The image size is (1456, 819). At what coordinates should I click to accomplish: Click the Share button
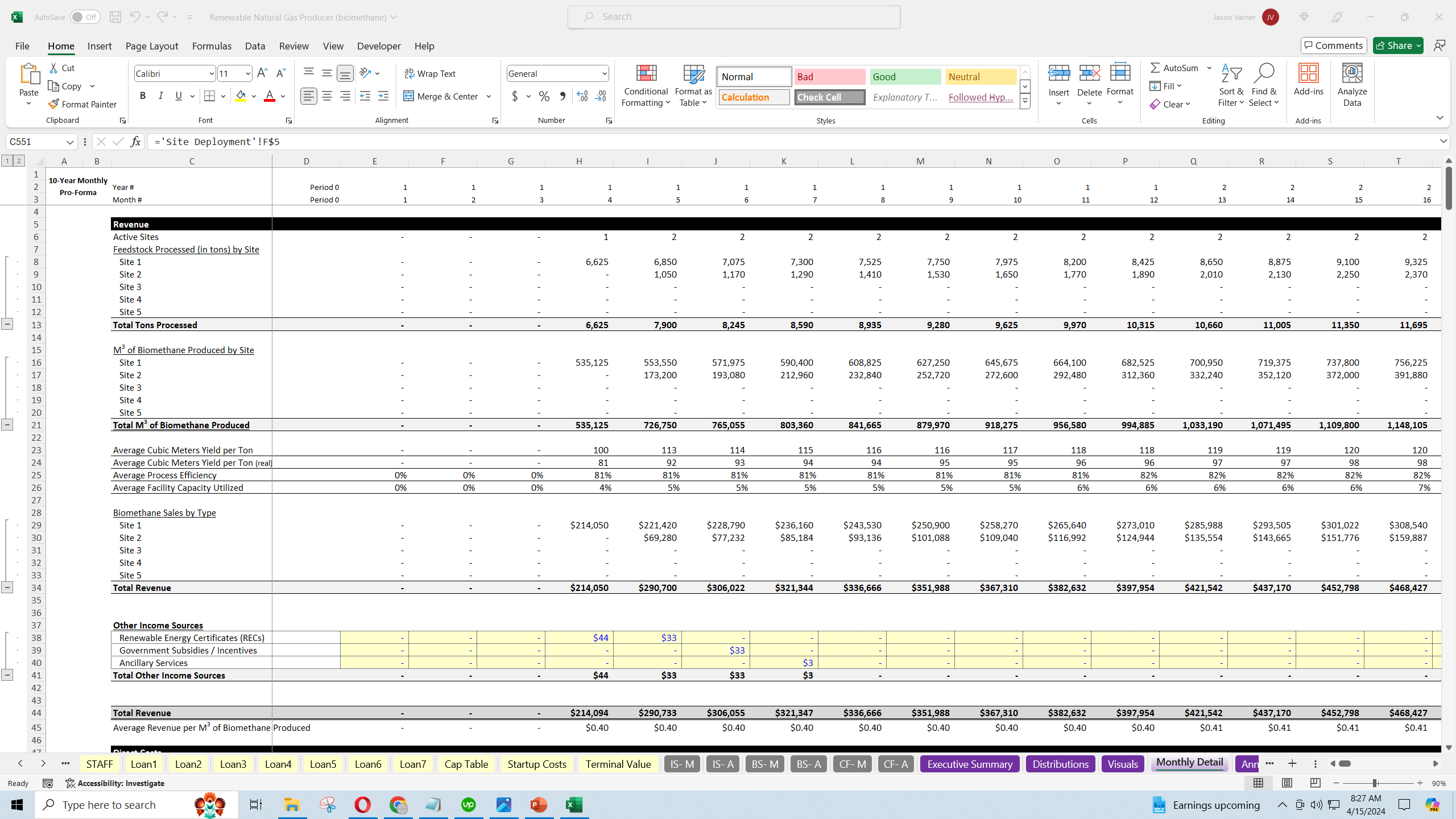[1397, 45]
